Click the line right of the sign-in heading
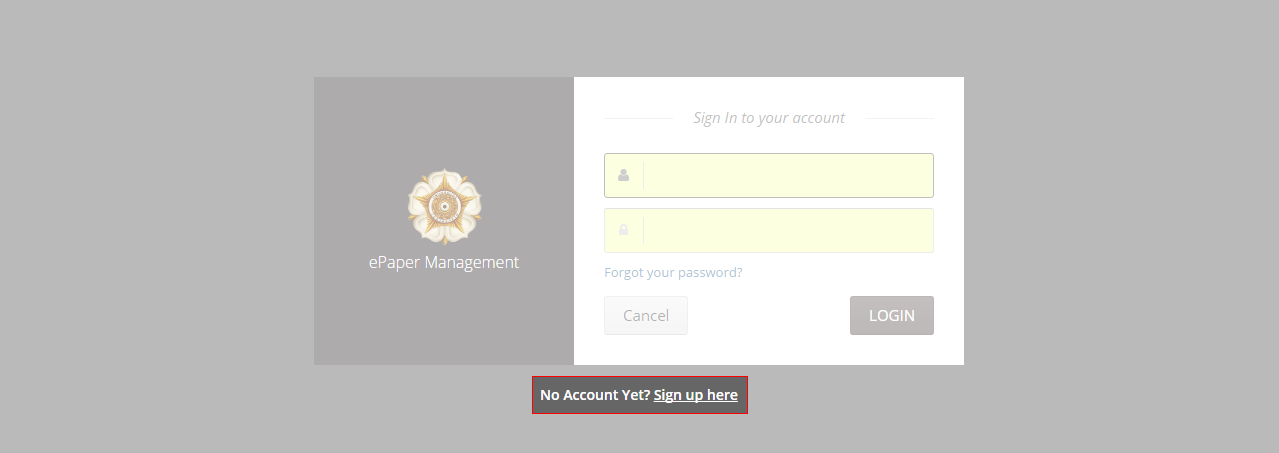 click(898, 118)
